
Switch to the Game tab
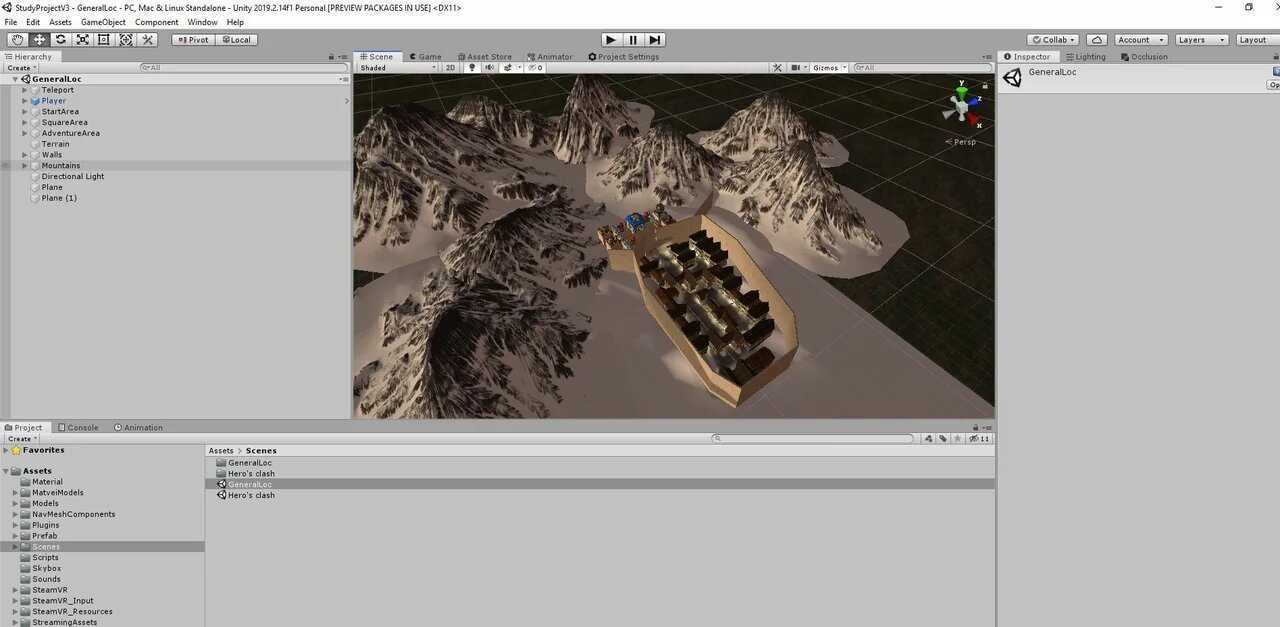click(x=425, y=57)
